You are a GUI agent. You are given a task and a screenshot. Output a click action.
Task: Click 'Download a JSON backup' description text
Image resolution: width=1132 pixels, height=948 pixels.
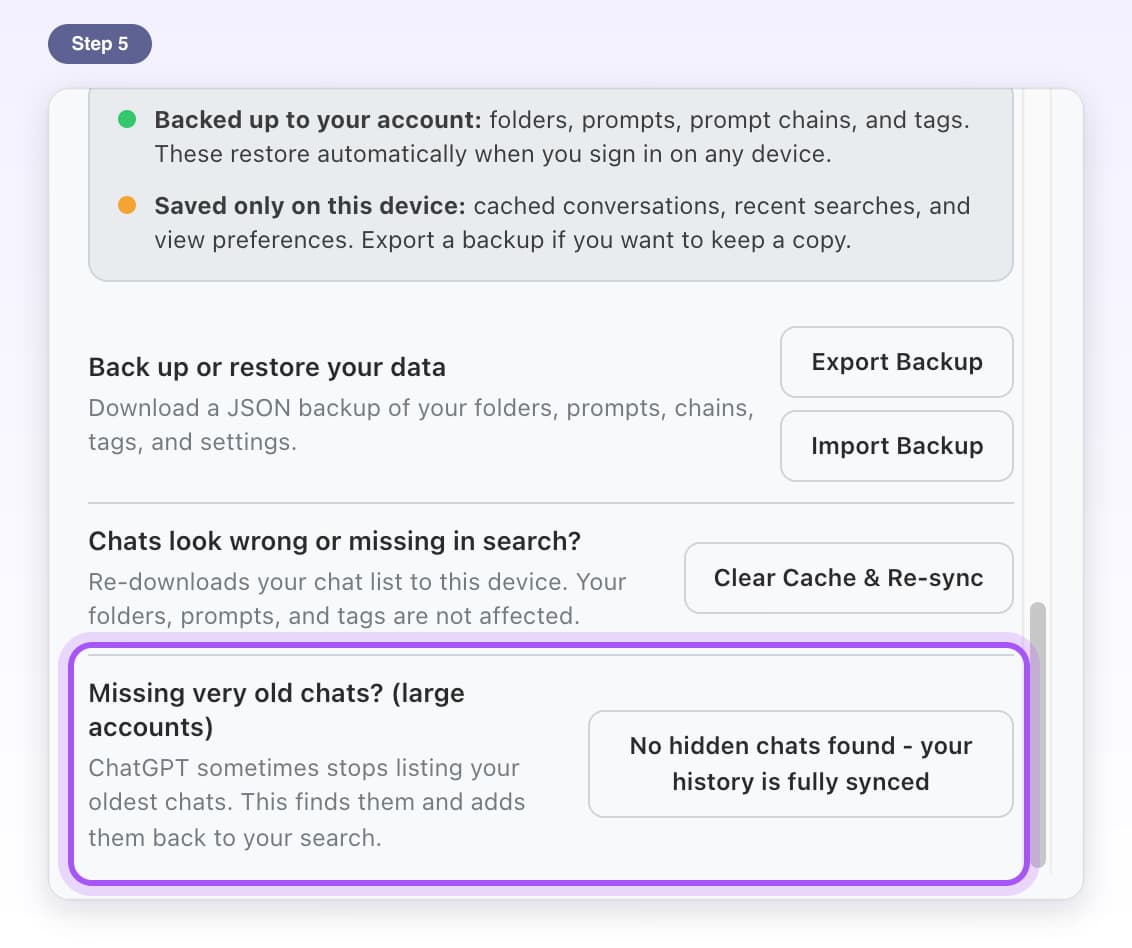coord(421,425)
